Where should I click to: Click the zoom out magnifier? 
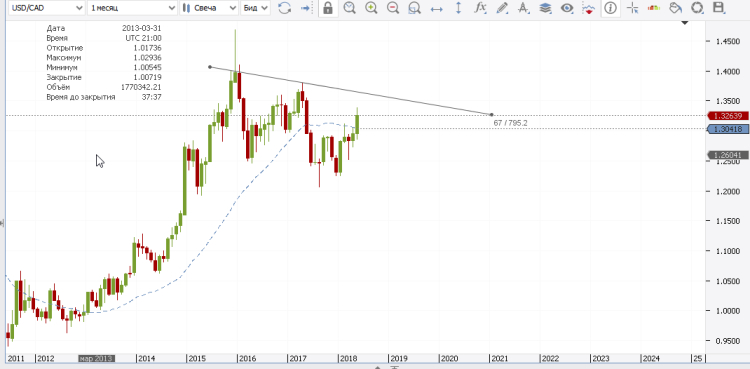(393, 8)
